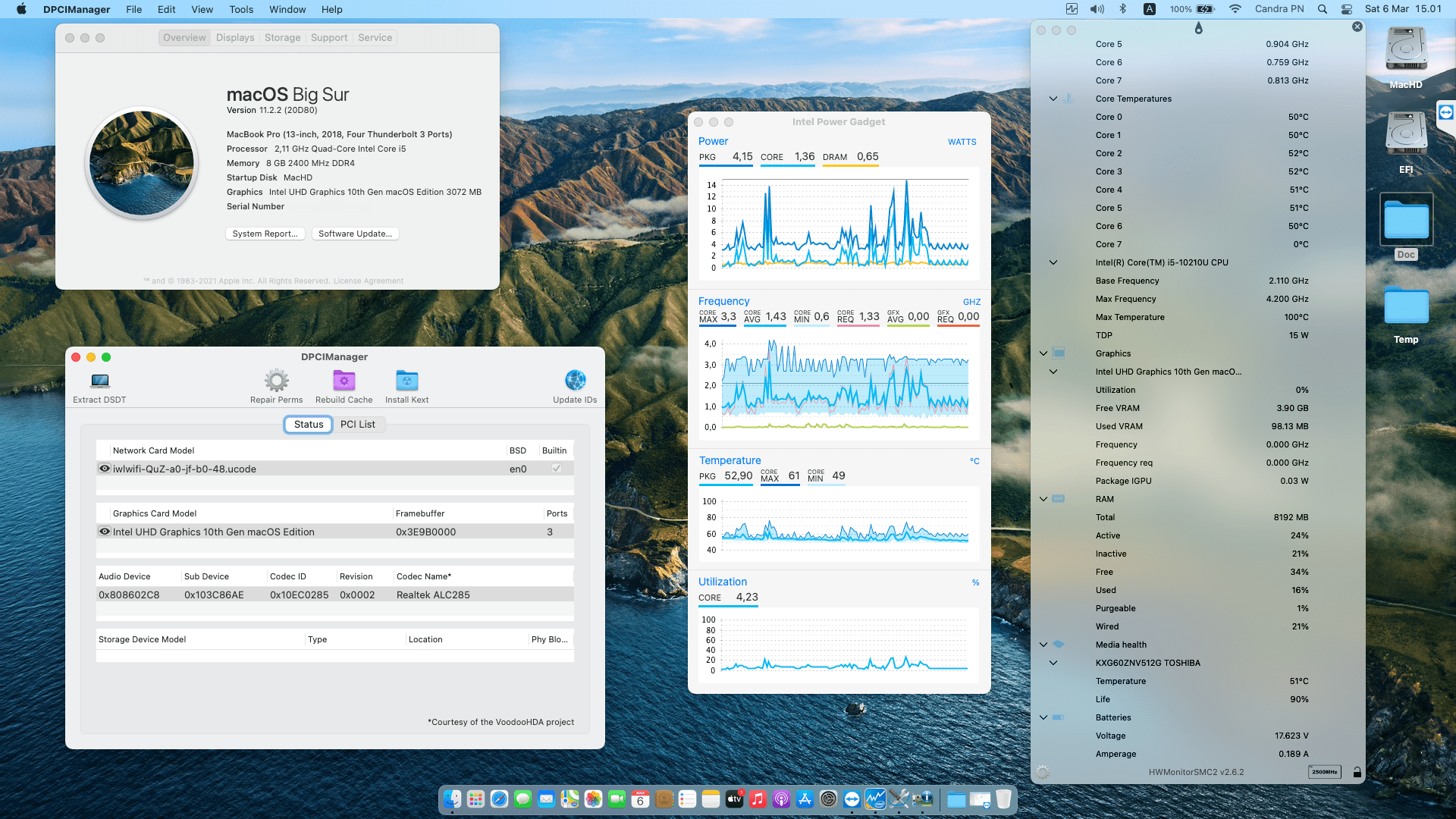Click the Repair Perms gear icon
1456x819 pixels.
point(276,381)
